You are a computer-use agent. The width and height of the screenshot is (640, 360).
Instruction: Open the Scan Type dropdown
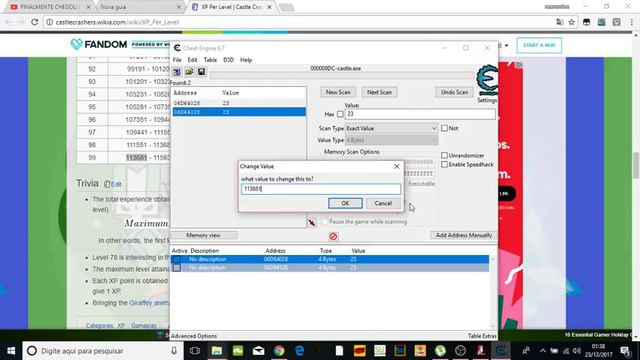click(391, 128)
